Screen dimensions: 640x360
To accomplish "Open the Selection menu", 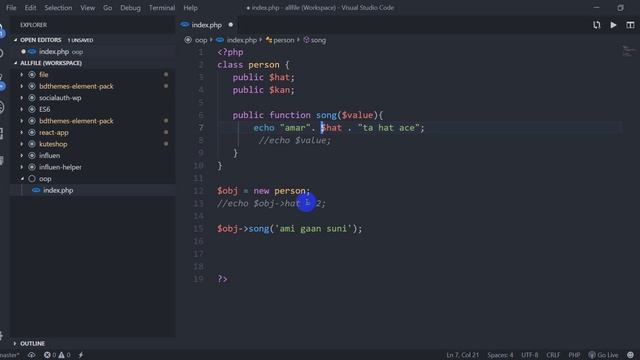I will pyautogui.click(x=58, y=8).
